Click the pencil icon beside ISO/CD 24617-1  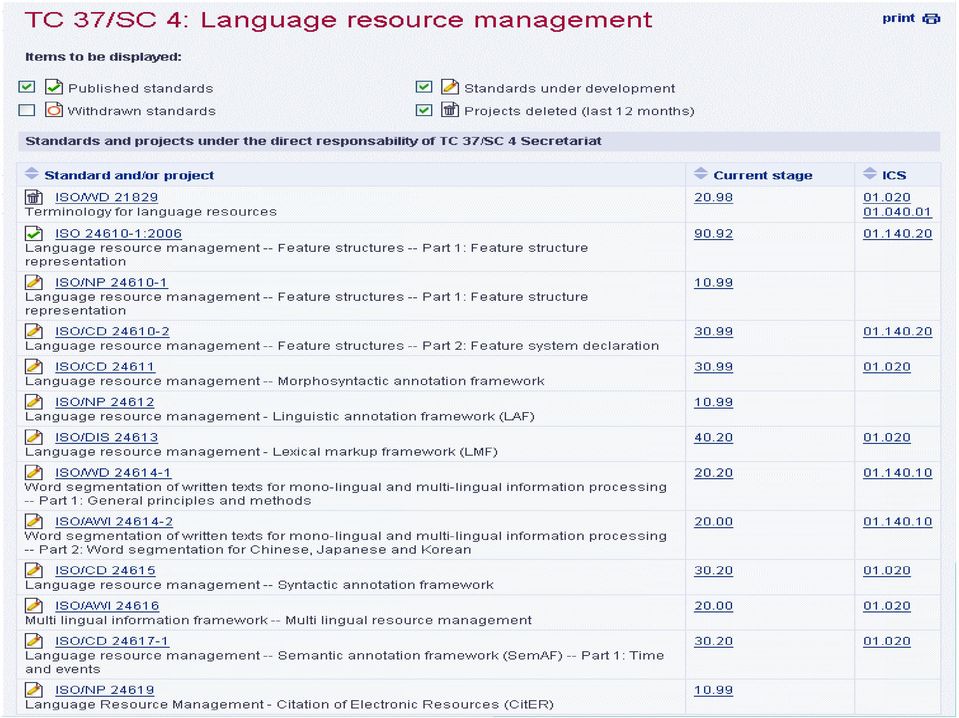(x=34, y=641)
